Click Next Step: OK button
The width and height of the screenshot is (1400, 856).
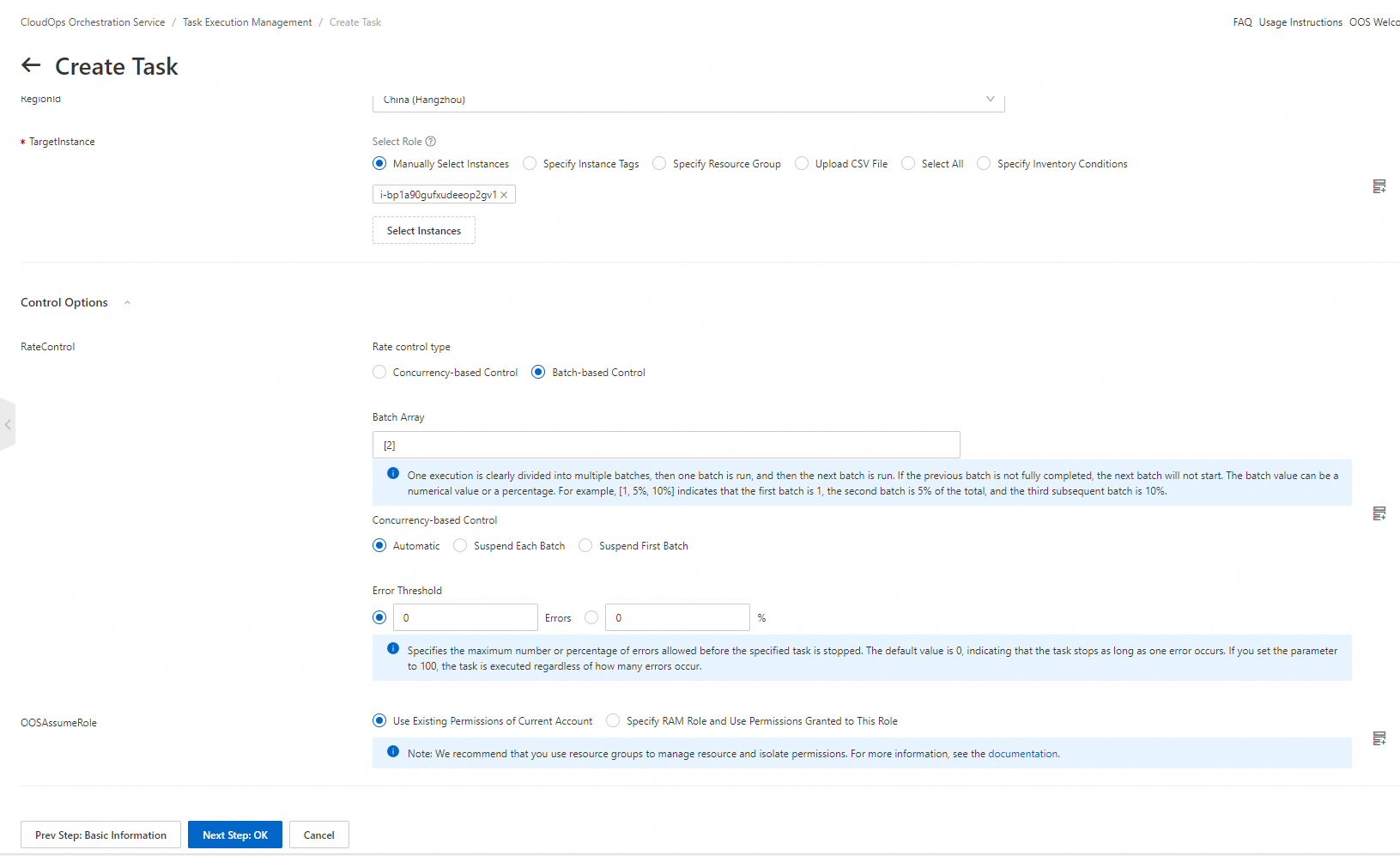[235, 835]
